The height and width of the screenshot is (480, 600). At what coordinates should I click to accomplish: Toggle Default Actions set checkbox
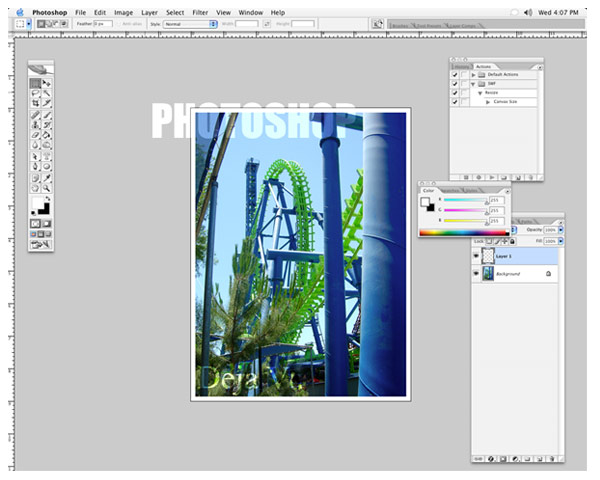tap(455, 75)
